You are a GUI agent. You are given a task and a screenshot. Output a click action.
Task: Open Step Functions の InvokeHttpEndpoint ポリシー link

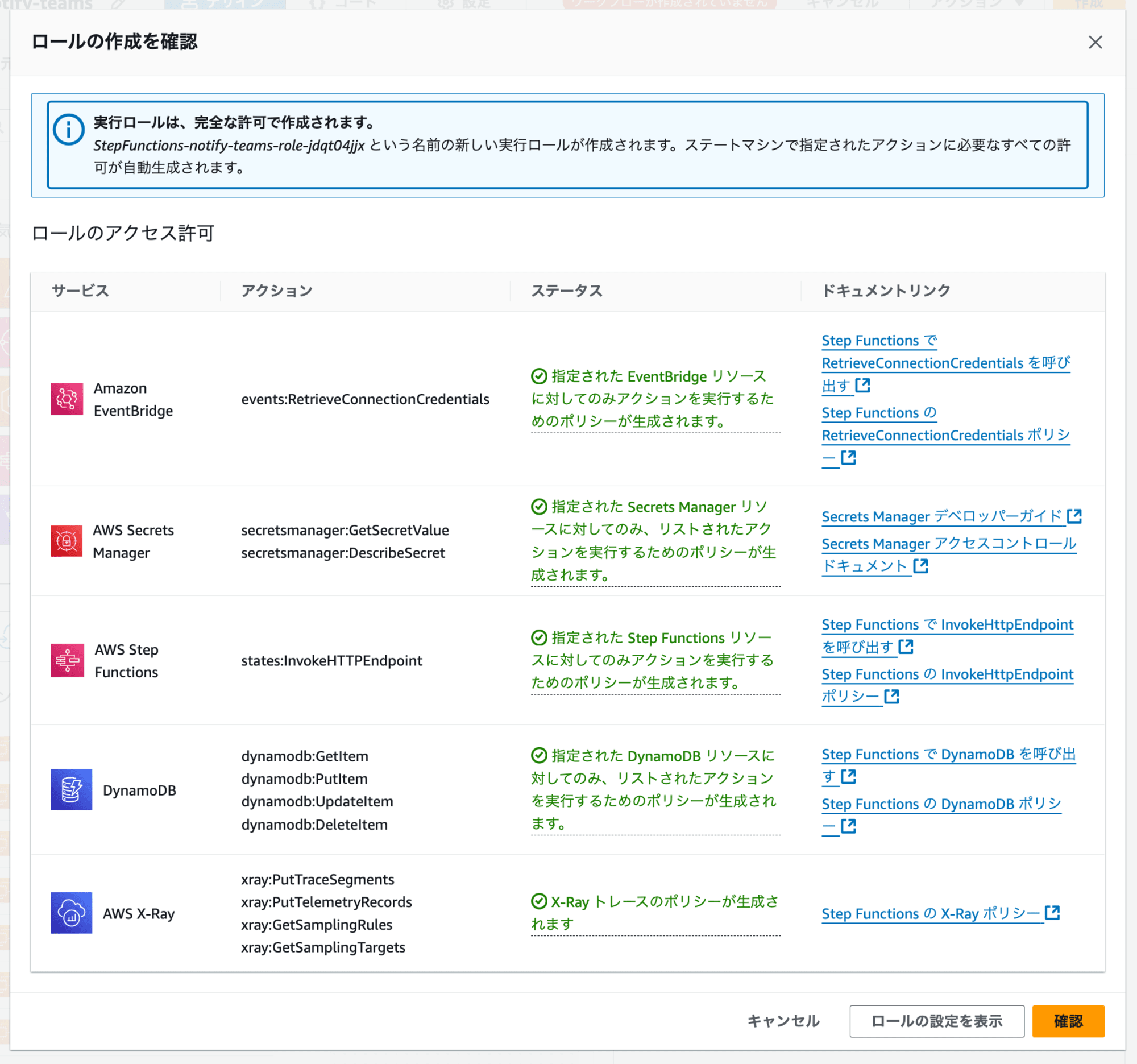tap(947, 685)
